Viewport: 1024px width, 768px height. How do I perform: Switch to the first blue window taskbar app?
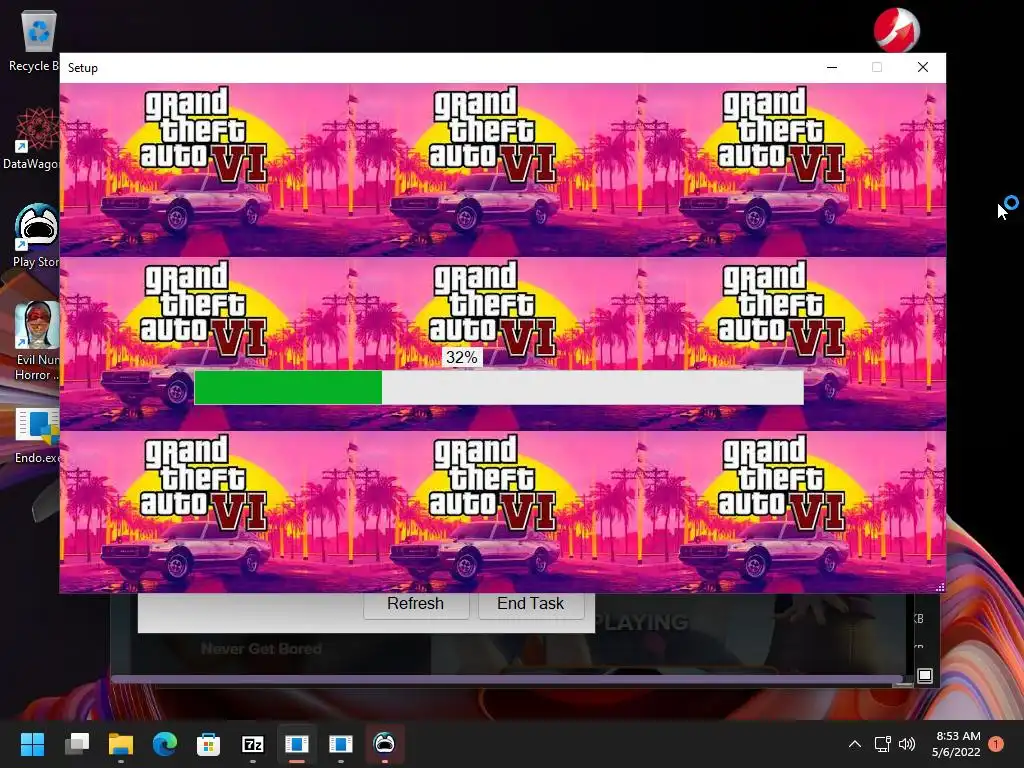coord(296,744)
